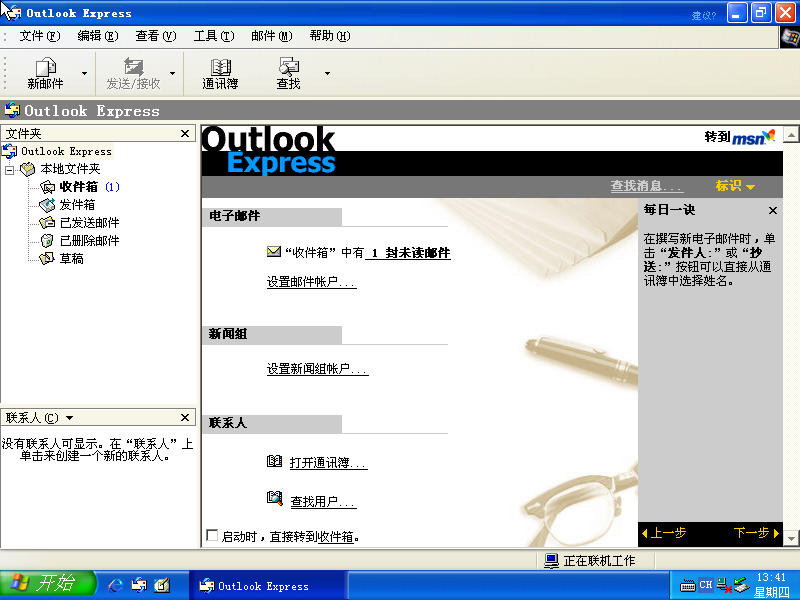Click the 新邮件 new mail toolbar icon
The width and height of the screenshot is (800, 600).
(45, 67)
